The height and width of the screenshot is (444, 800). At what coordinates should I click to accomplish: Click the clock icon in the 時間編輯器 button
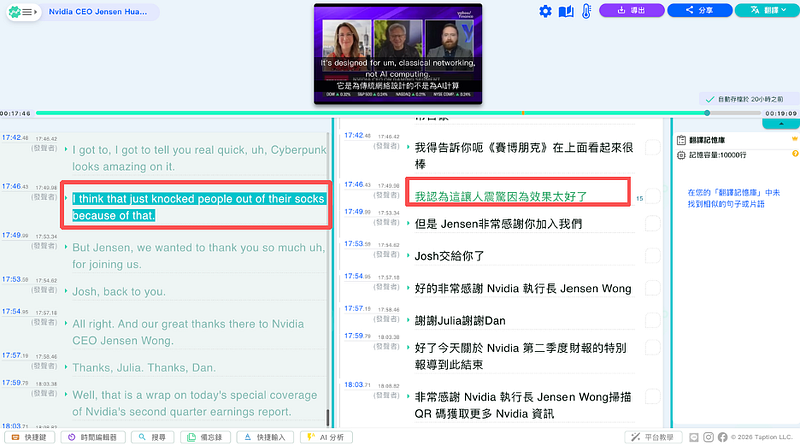click(71, 437)
